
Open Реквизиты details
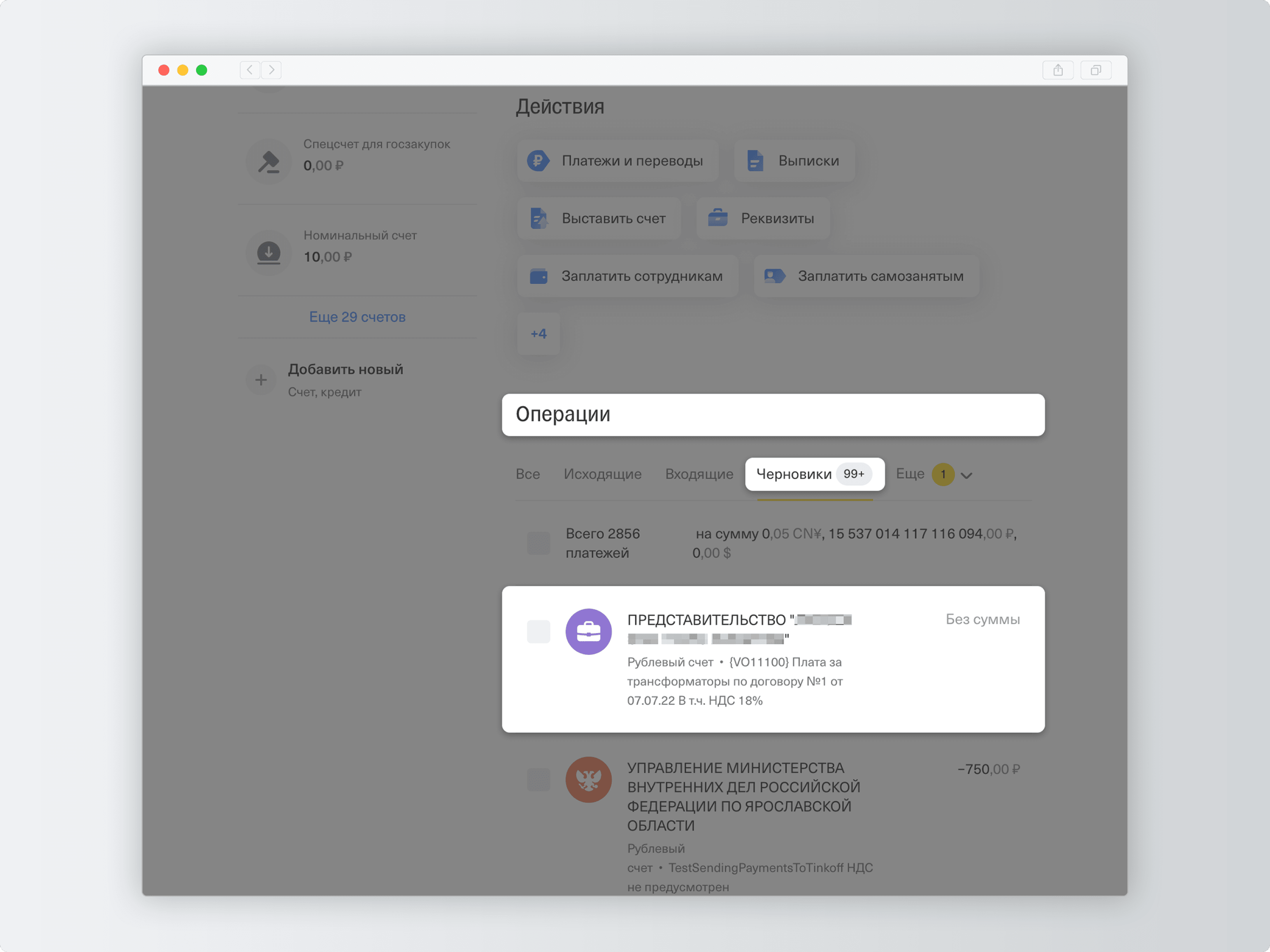tap(763, 219)
